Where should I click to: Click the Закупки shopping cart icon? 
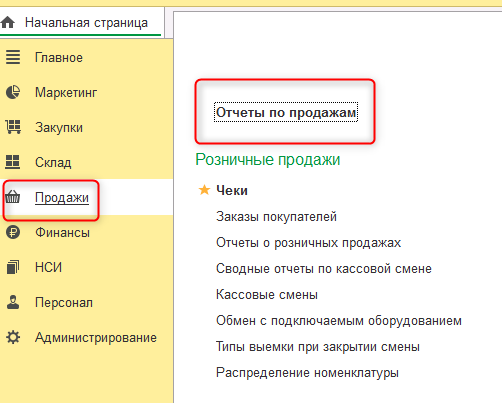pyautogui.click(x=13, y=127)
